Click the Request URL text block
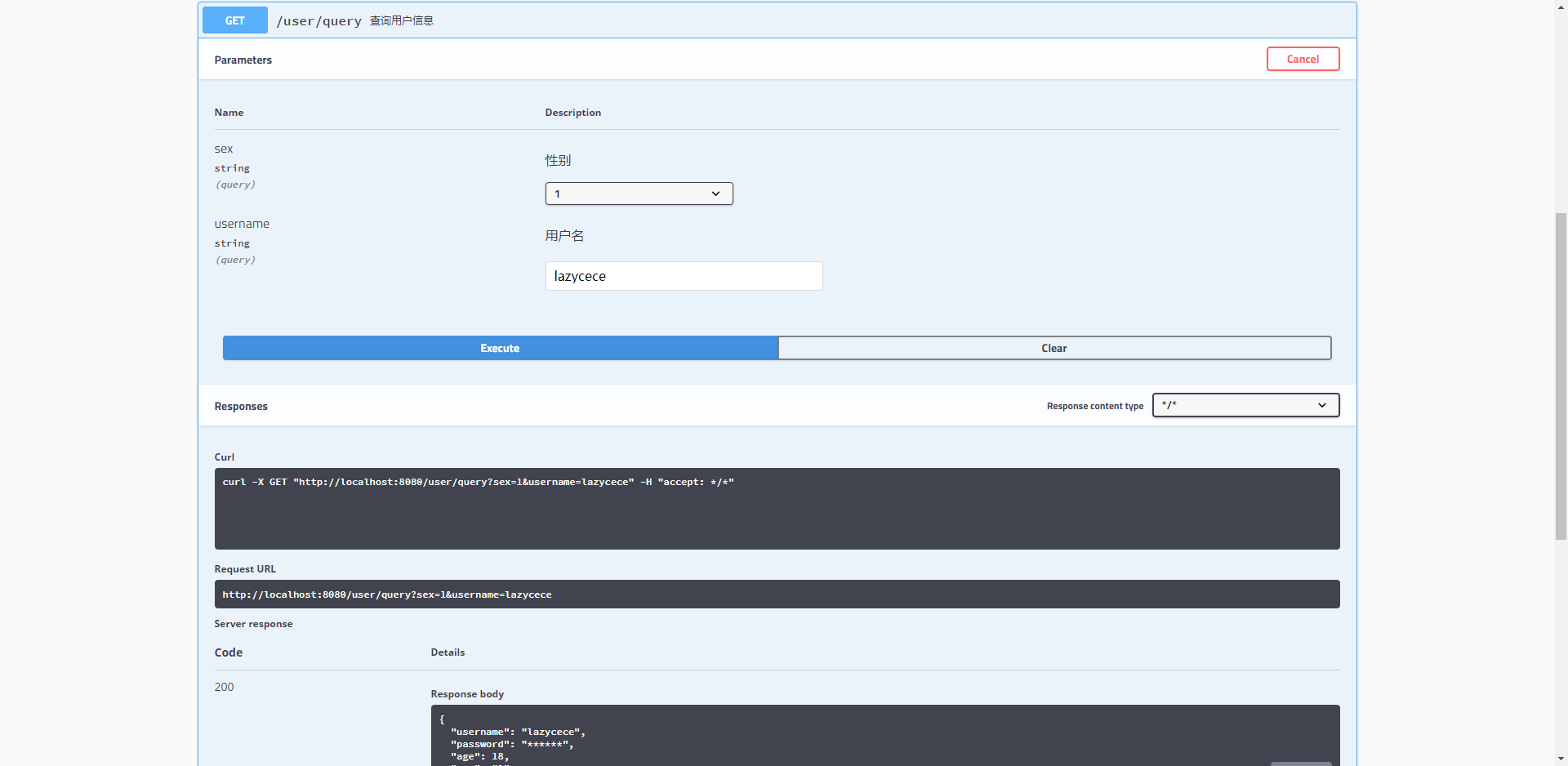This screenshot has width=1568, height=766. tap(777, 594)
